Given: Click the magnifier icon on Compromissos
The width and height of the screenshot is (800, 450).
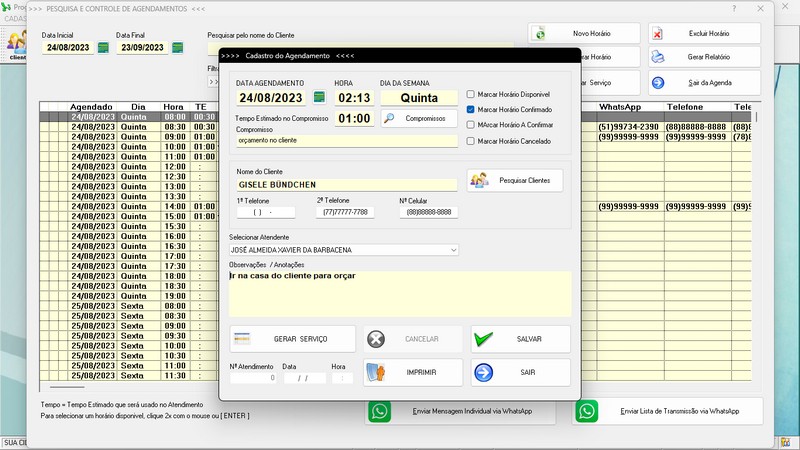Looking at the screenshot, I should coord(389,118).
